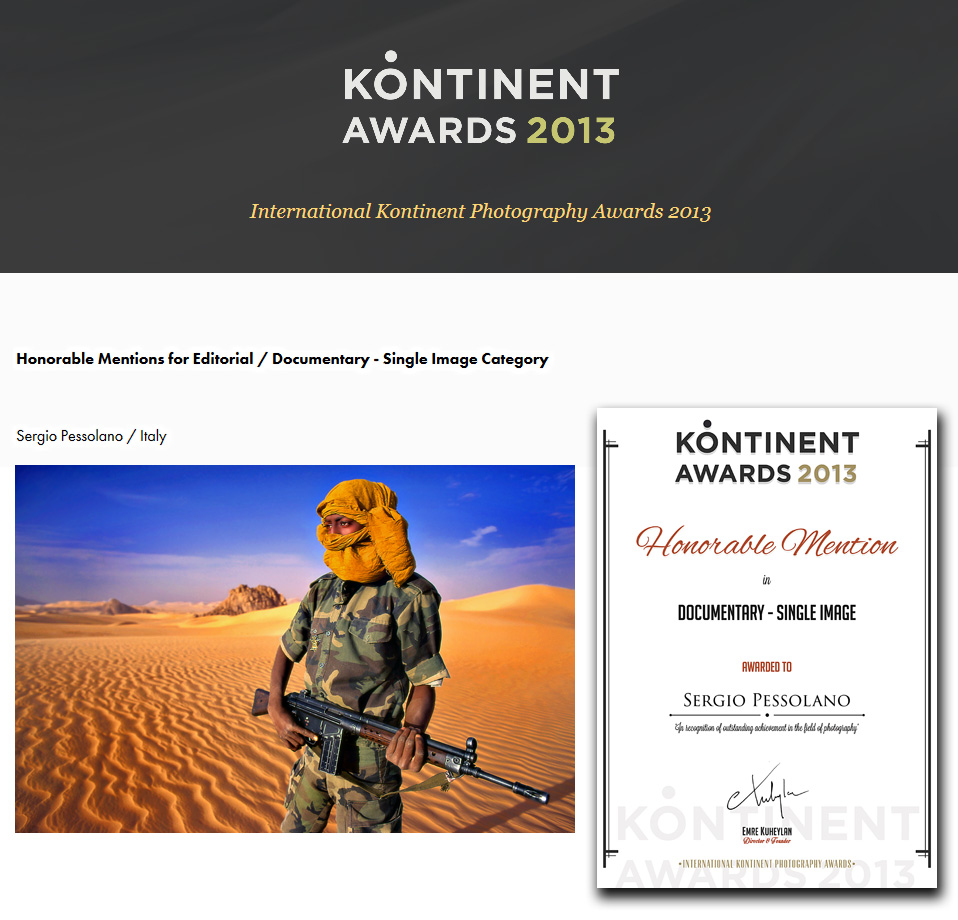Image resolution: width=958 pixels, height=920 pixels.
Task: Click the Awarded To label on the certificate
Action: point(766,666)
